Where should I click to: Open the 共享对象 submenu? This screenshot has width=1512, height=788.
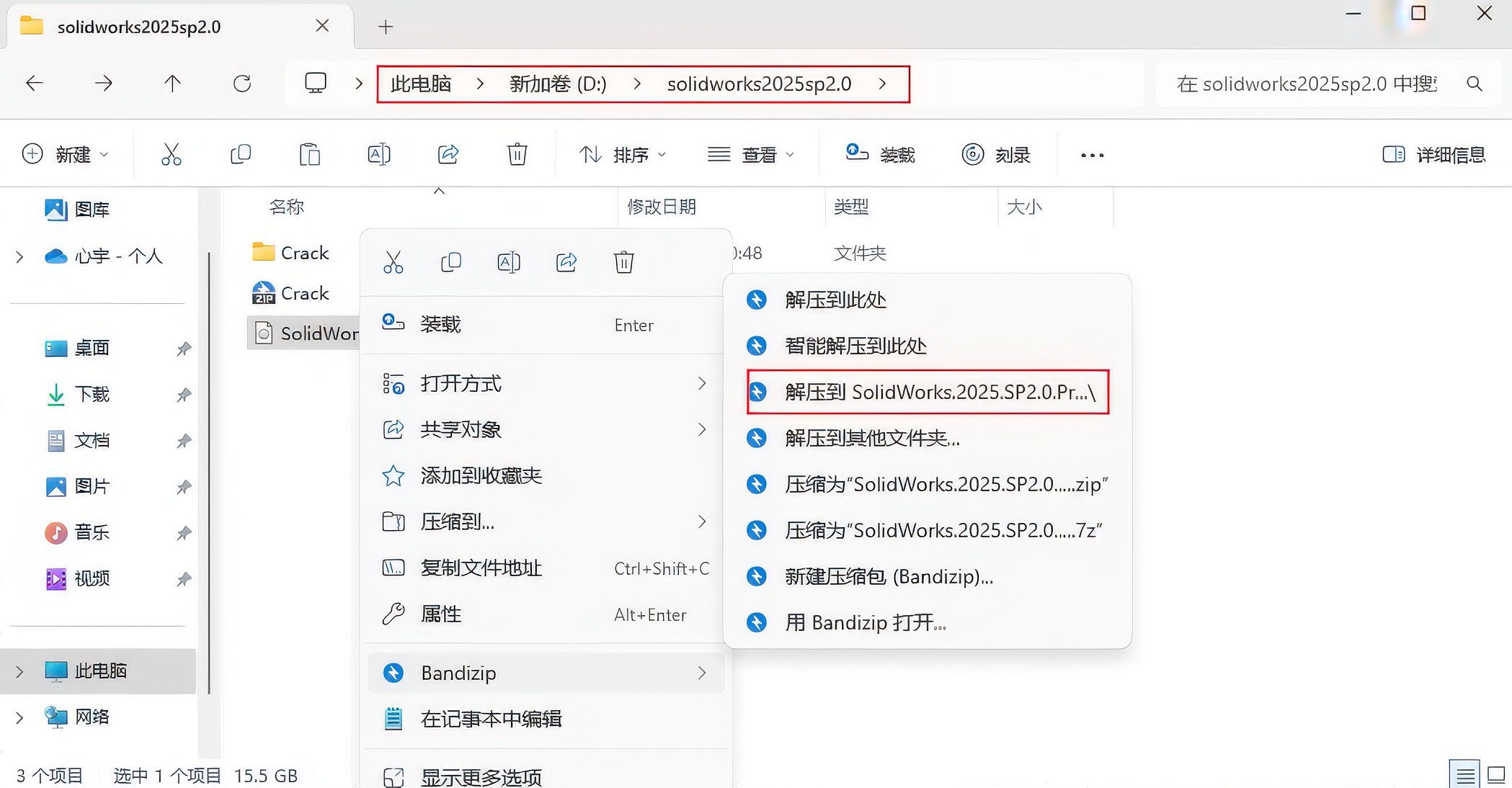546,429
